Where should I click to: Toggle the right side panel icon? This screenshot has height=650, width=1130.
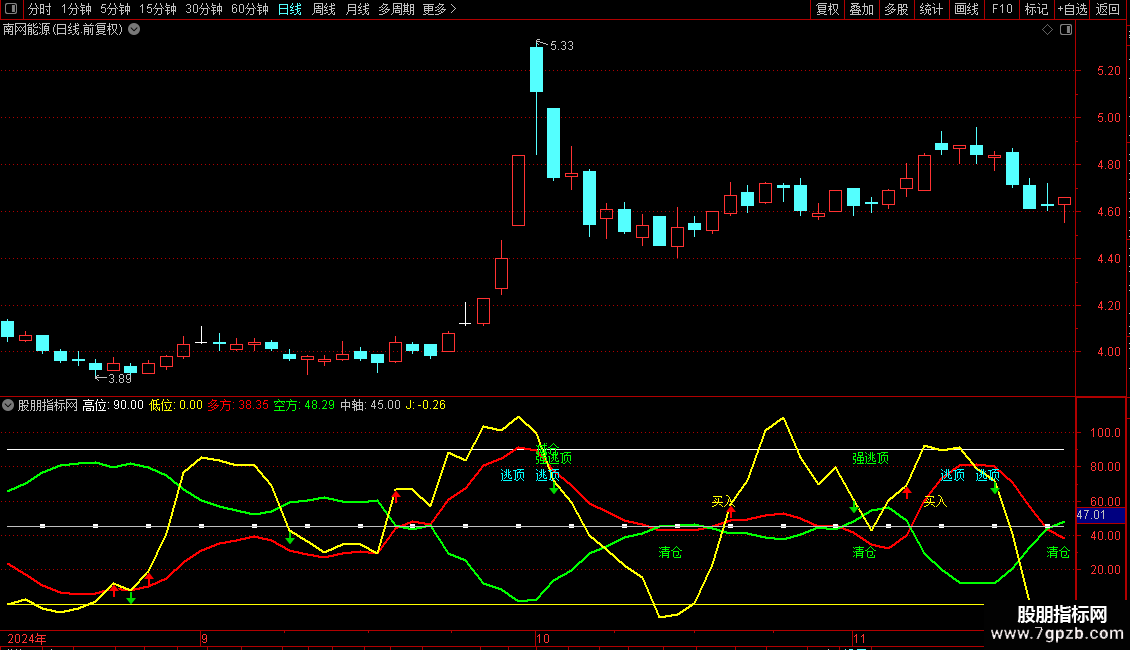(1066, 30)
